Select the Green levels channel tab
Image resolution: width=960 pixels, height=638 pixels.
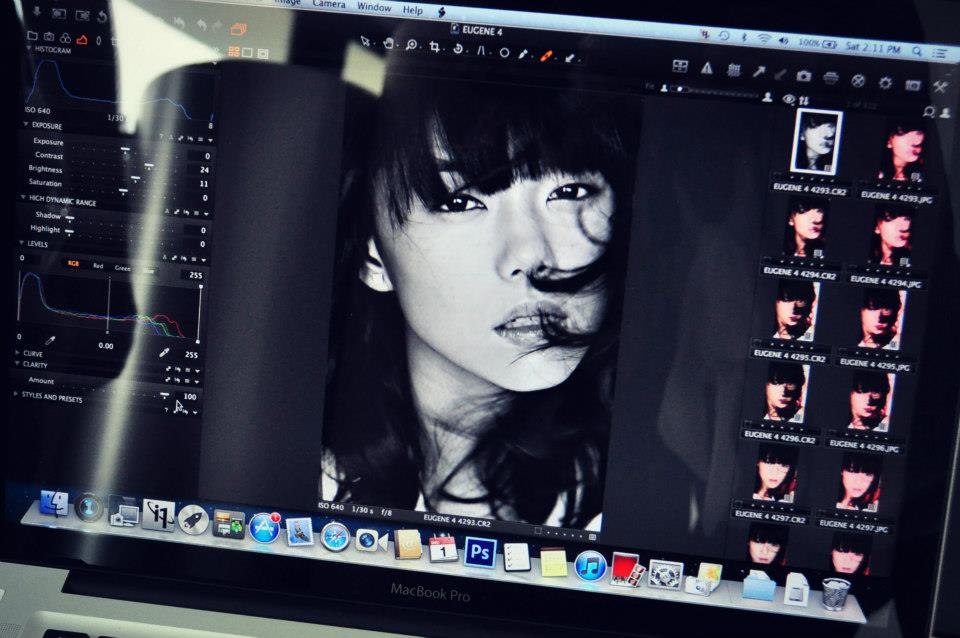[122, 268]
